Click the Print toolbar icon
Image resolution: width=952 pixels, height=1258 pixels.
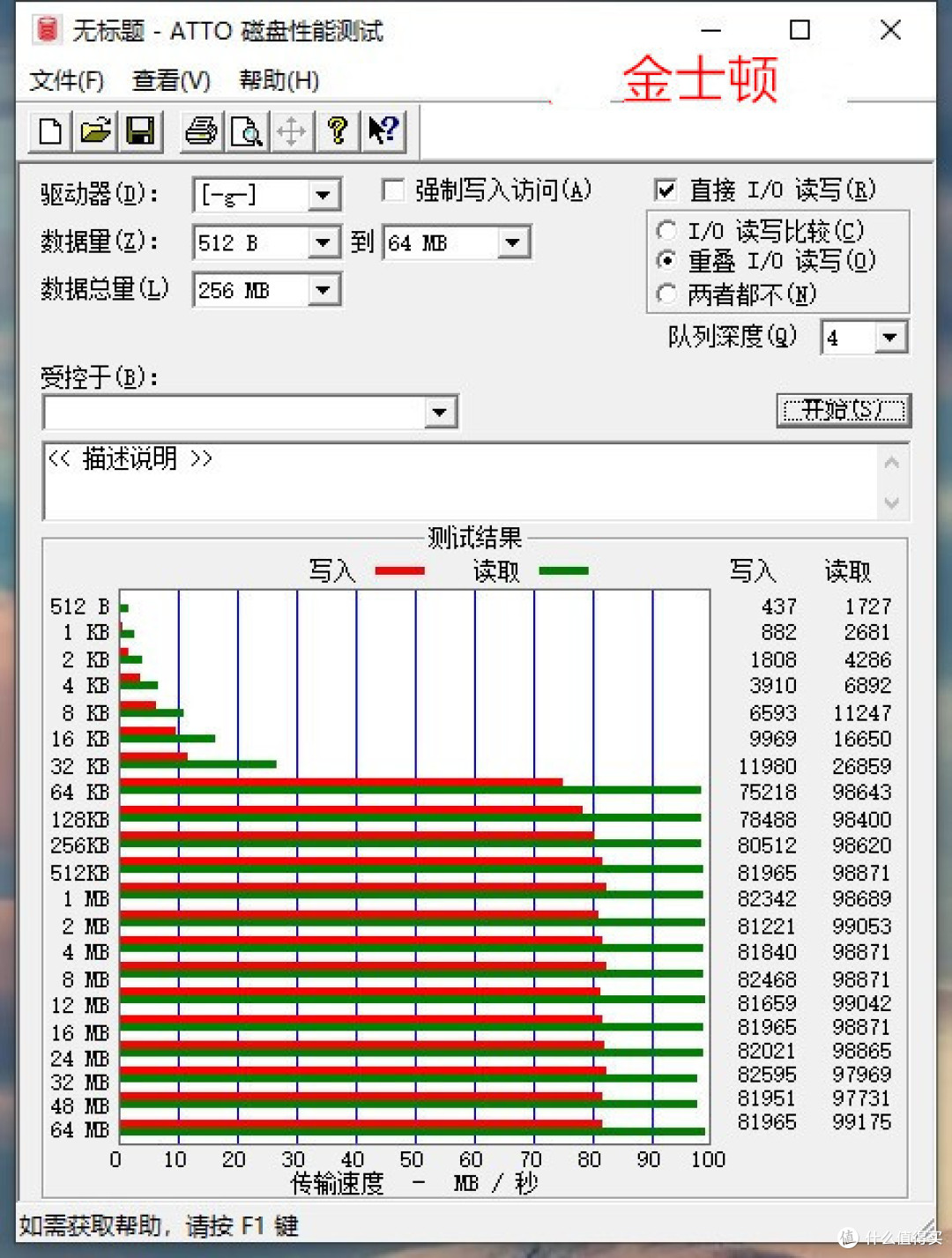[201, 131]
